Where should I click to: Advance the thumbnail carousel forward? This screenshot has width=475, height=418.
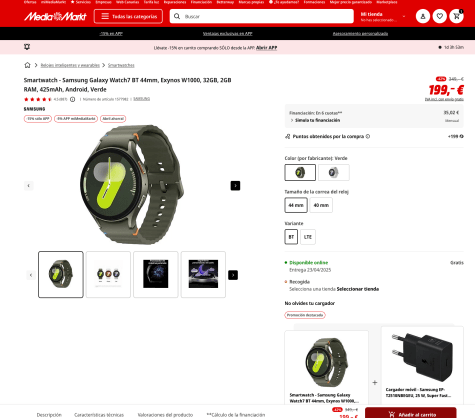click(x=233, y=275)
